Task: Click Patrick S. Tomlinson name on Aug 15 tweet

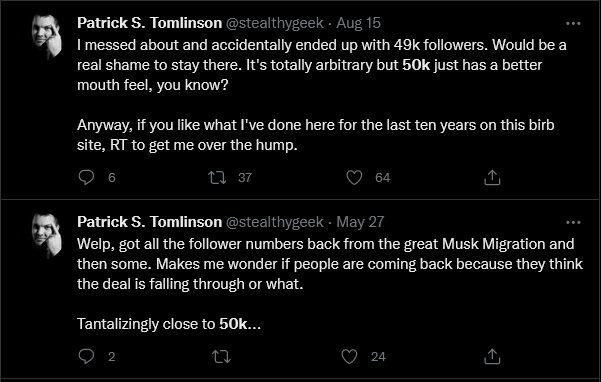Action: point(149,23)
